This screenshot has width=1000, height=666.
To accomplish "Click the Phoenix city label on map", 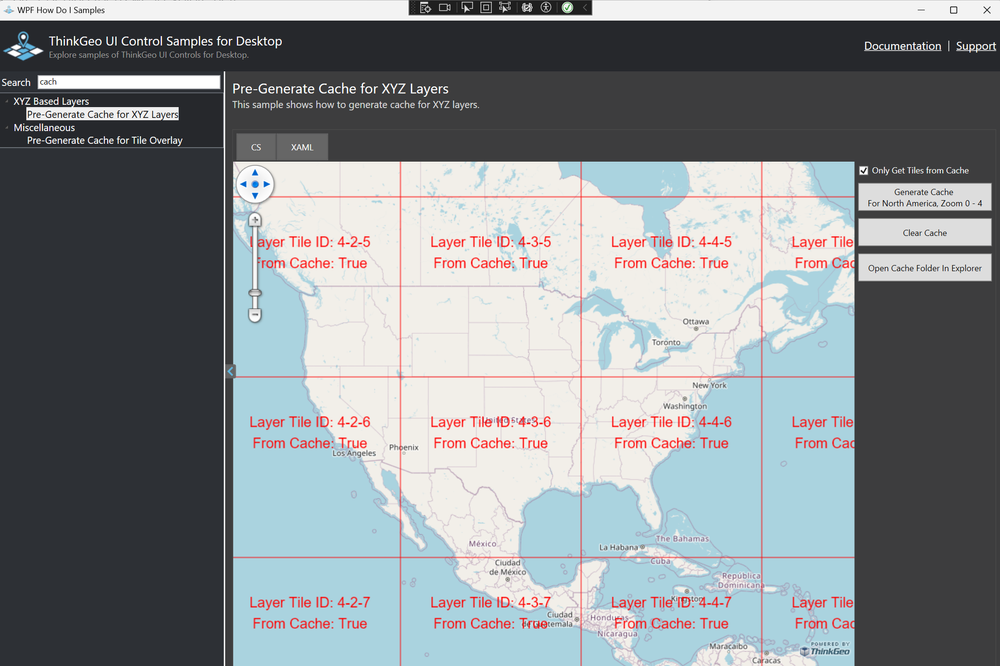I will (404, 447).
